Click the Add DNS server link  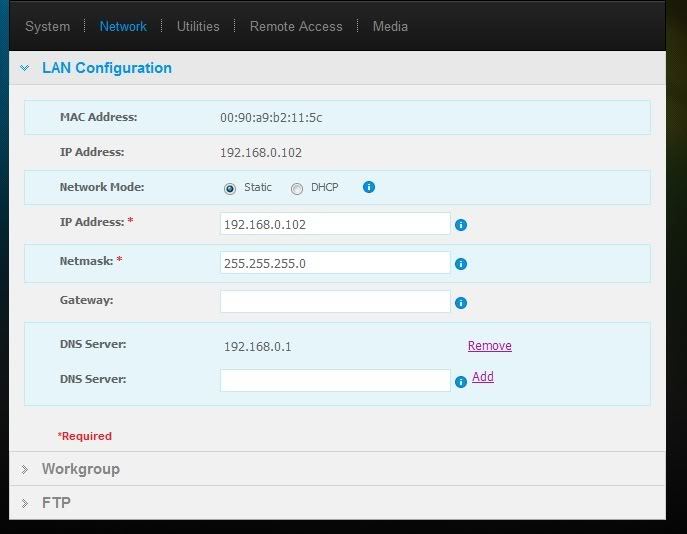(x=483, y=377)
